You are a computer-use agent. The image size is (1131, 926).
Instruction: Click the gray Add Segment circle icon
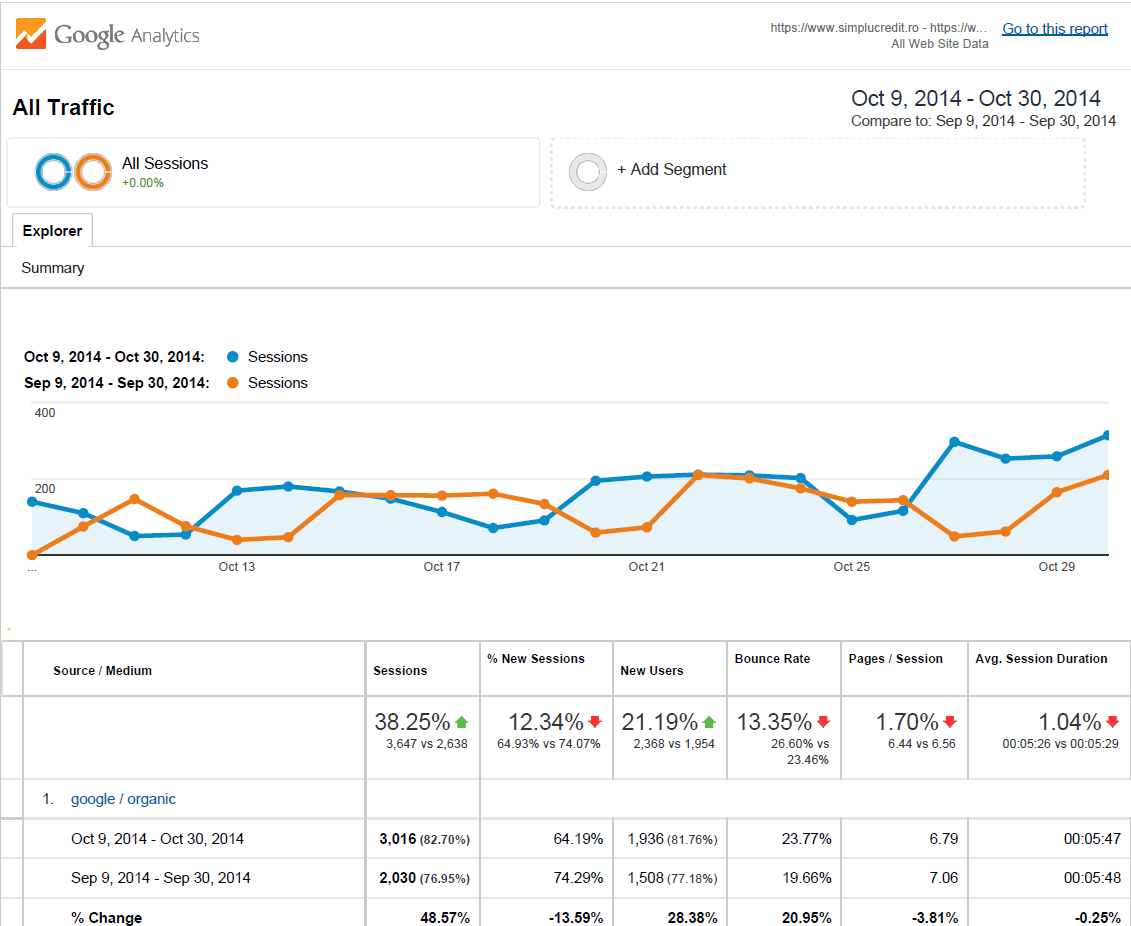click(x=588, y=171)
